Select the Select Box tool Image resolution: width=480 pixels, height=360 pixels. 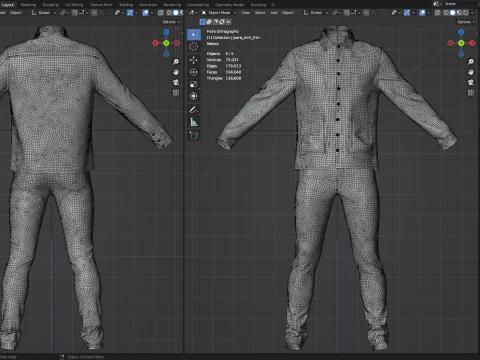(194, 34)
